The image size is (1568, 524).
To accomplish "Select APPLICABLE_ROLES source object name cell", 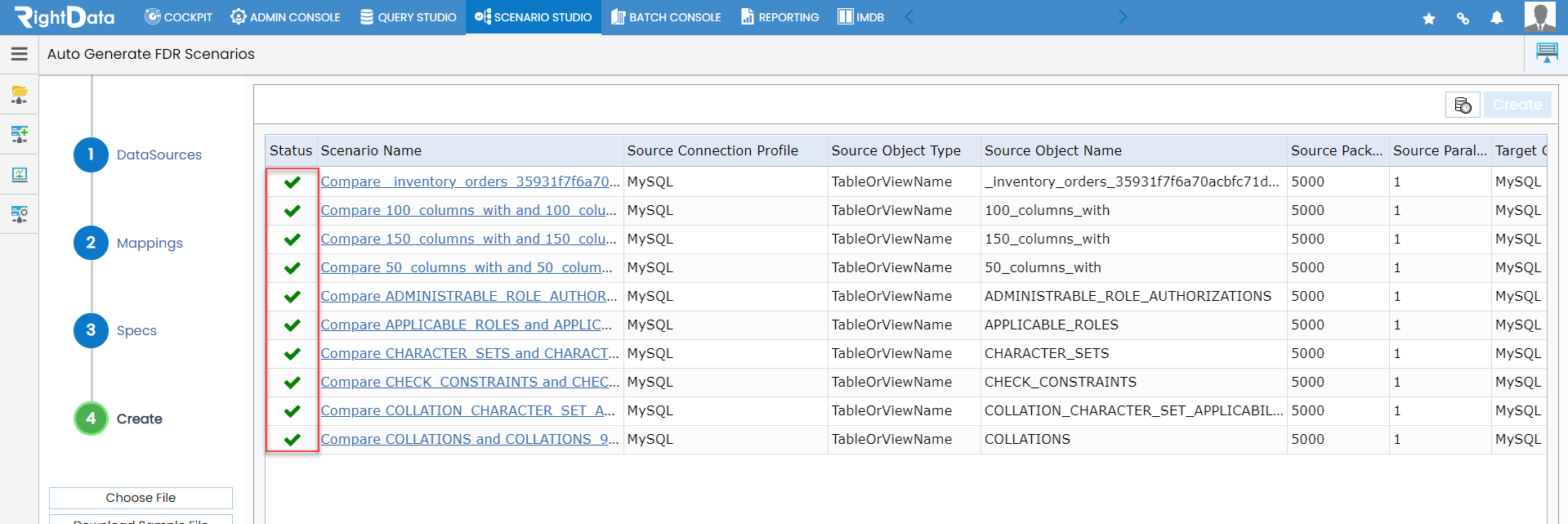I will tap(1134, 325).
